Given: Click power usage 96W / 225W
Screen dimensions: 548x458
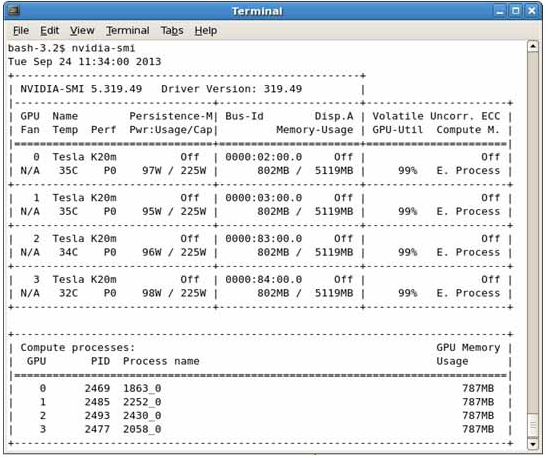Looking at the screenshot, I should (x=174, y=252).
